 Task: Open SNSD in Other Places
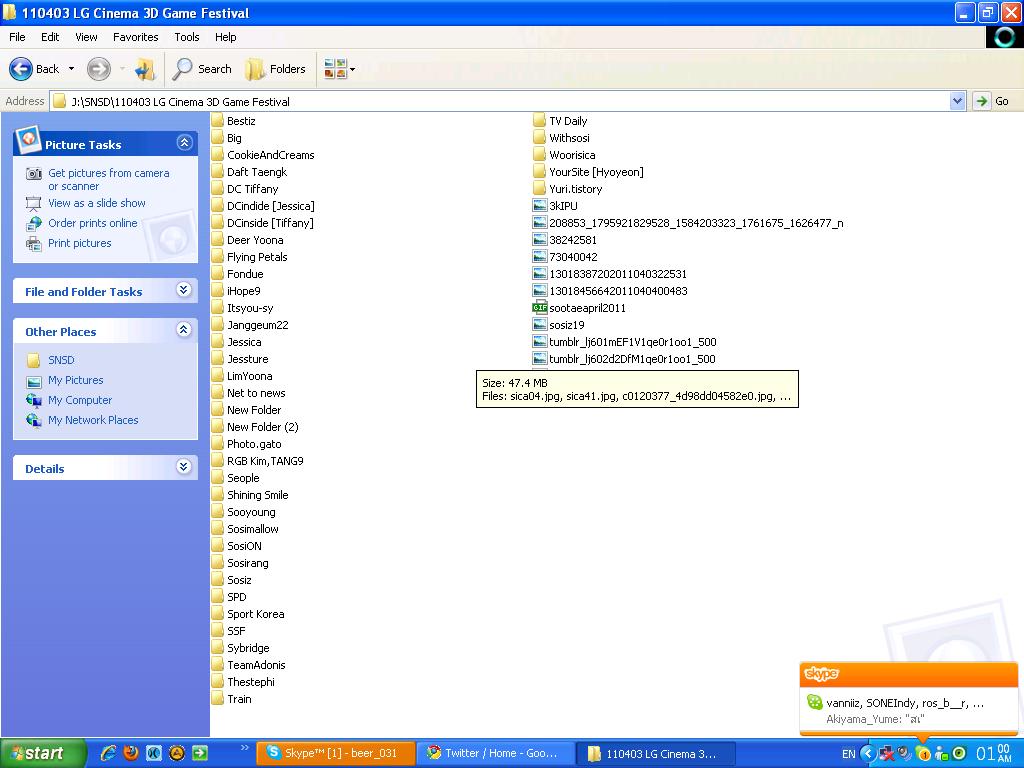click(x=61, y=360)
